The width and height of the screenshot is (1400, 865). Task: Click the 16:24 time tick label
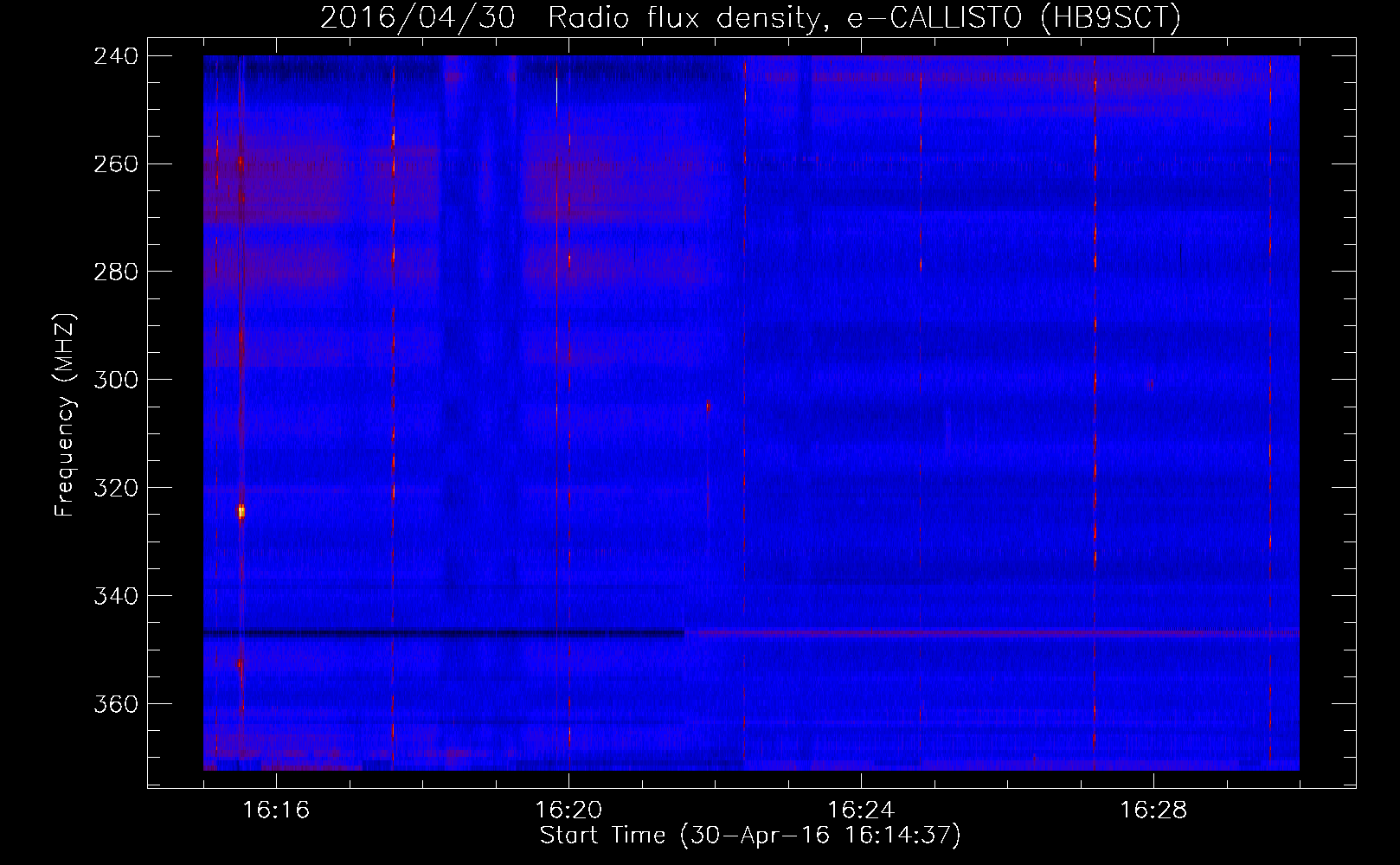861,810
